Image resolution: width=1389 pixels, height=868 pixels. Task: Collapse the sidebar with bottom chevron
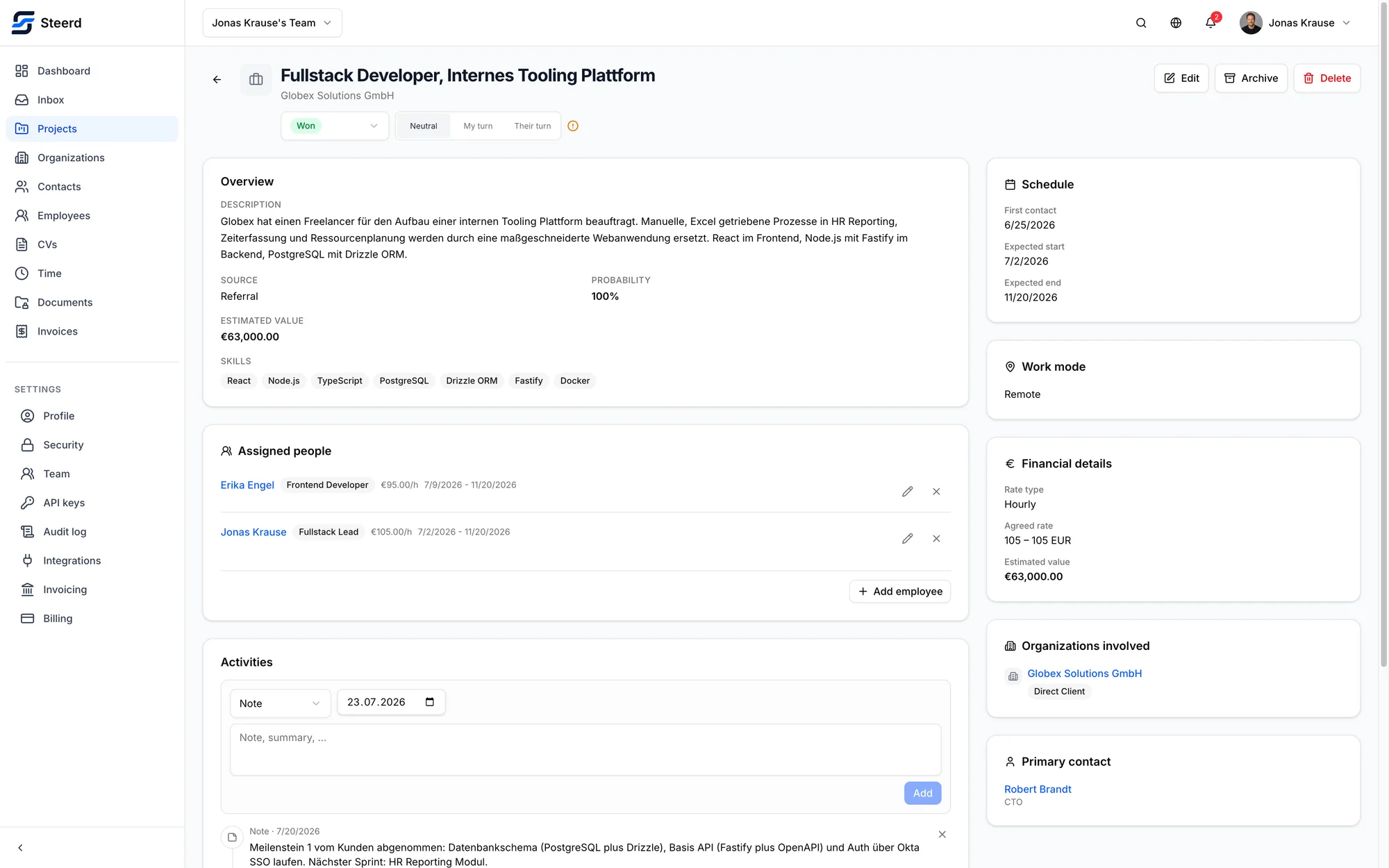(x=20, y=848)
